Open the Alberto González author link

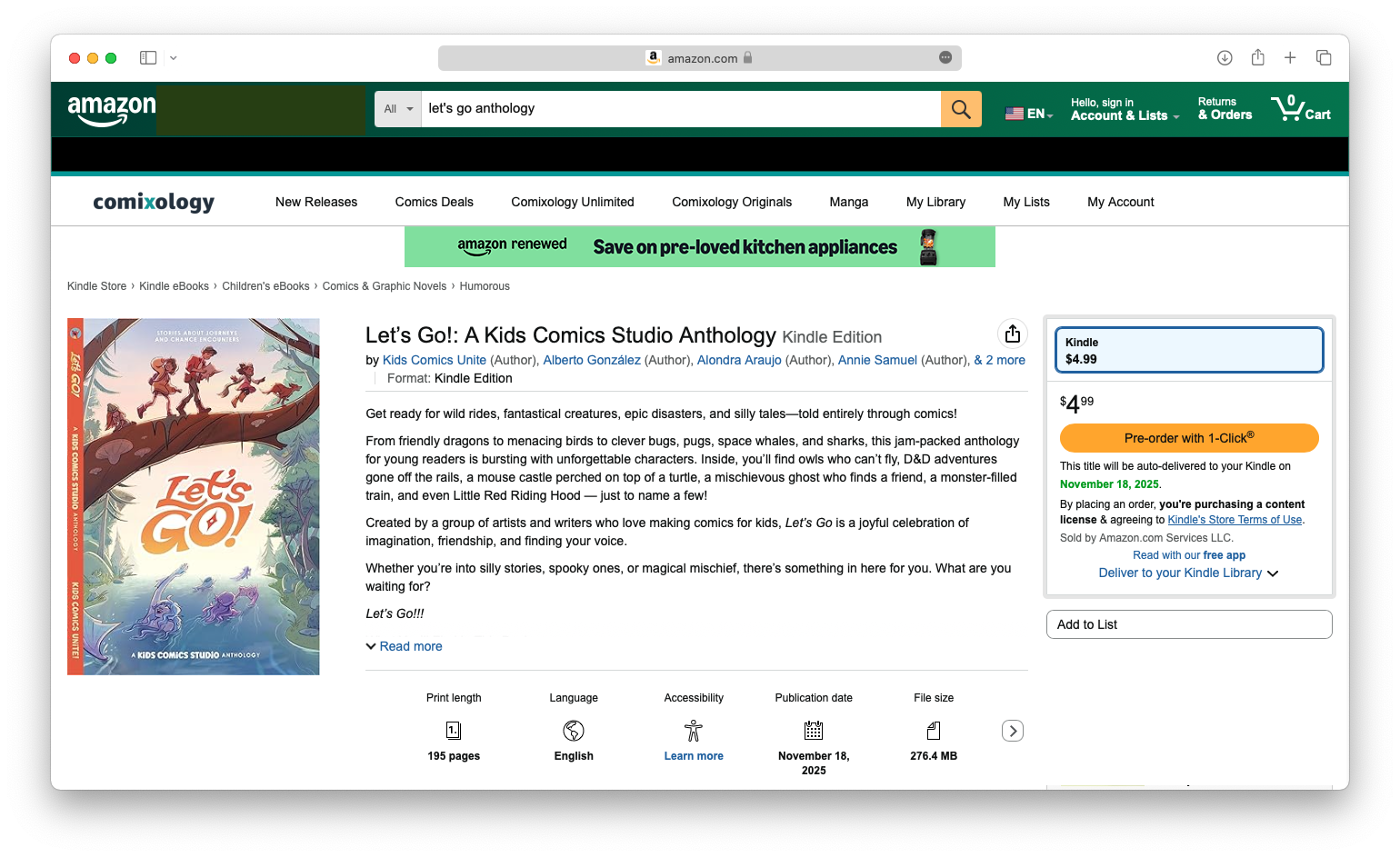pos(591,360)
